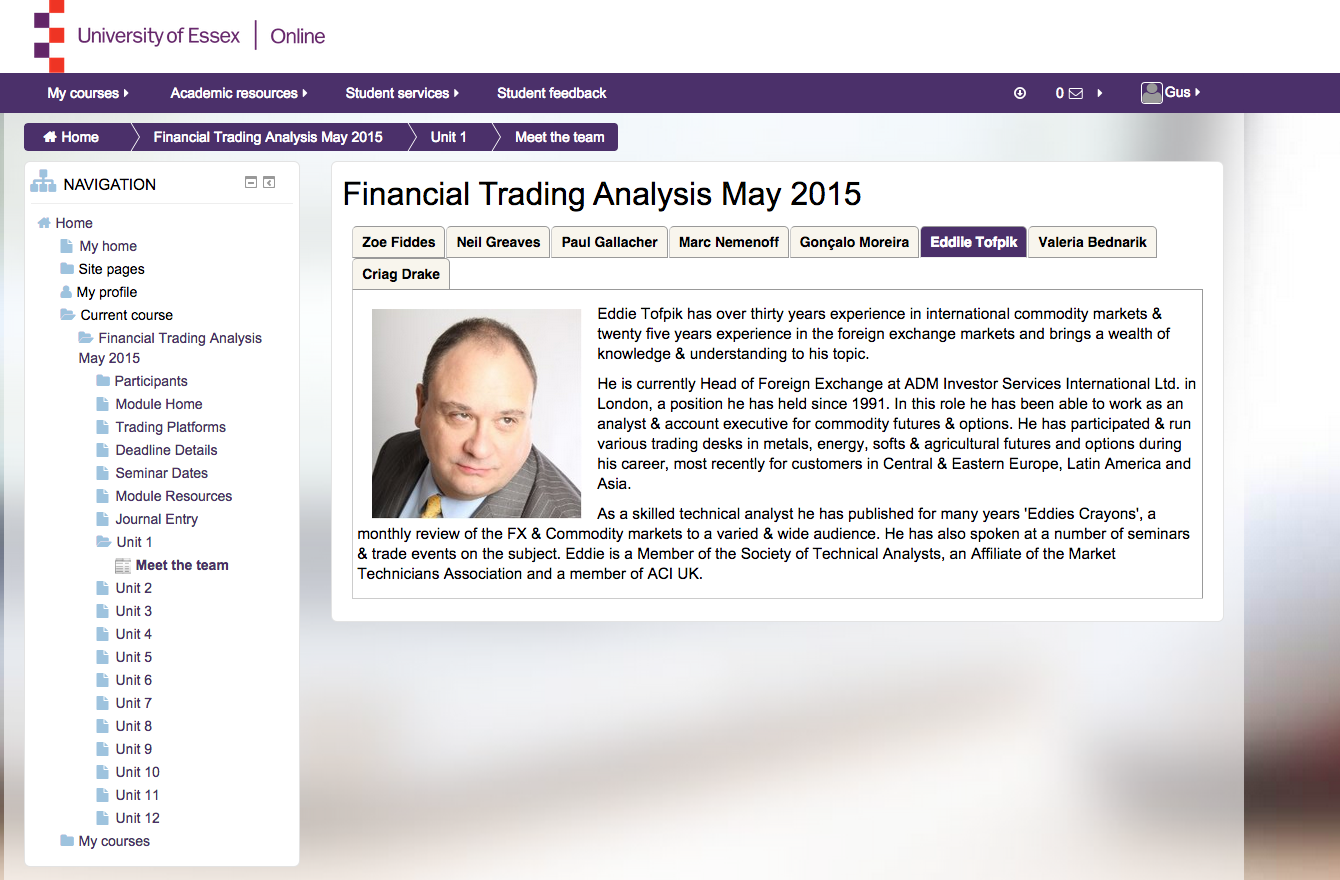Click Eddie Tofpik's portrait photo

point(476,413)
